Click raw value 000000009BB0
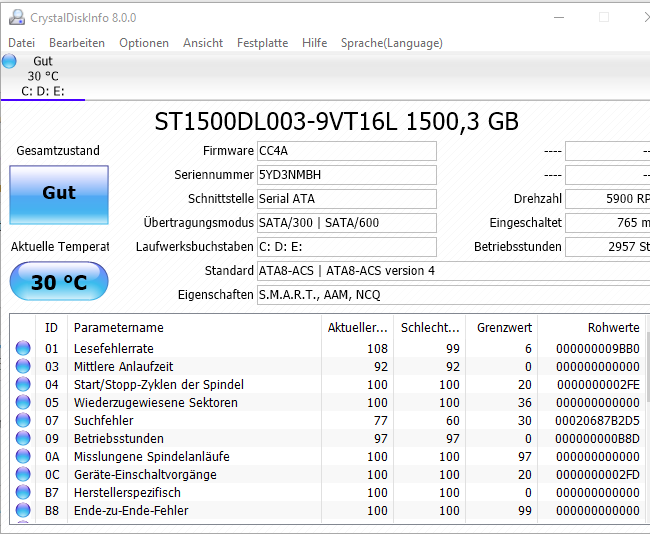Viewport: 650px width, 534px height. point(598,348)
